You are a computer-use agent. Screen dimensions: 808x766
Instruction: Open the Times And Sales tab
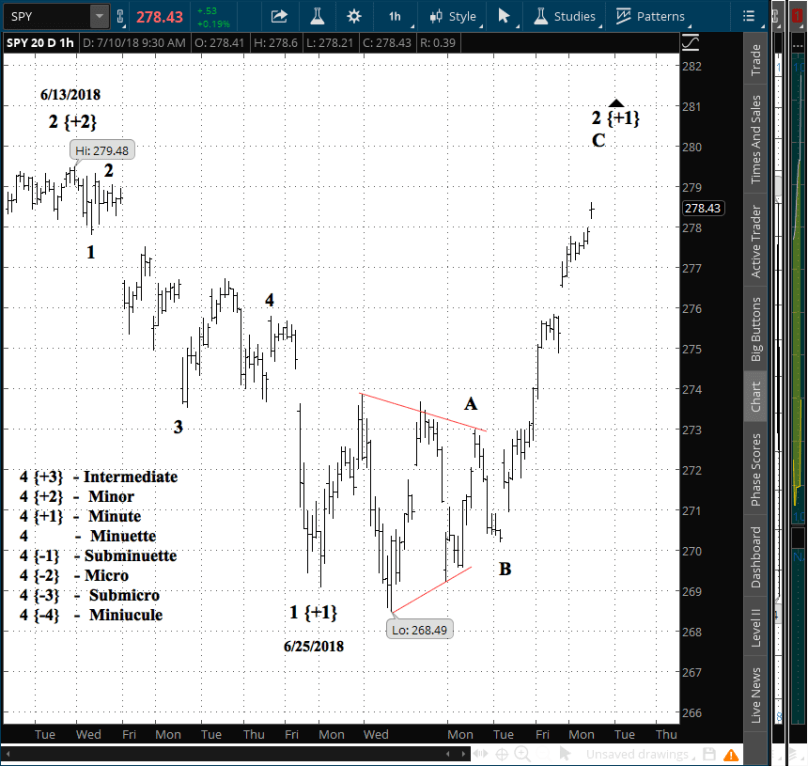756,140
